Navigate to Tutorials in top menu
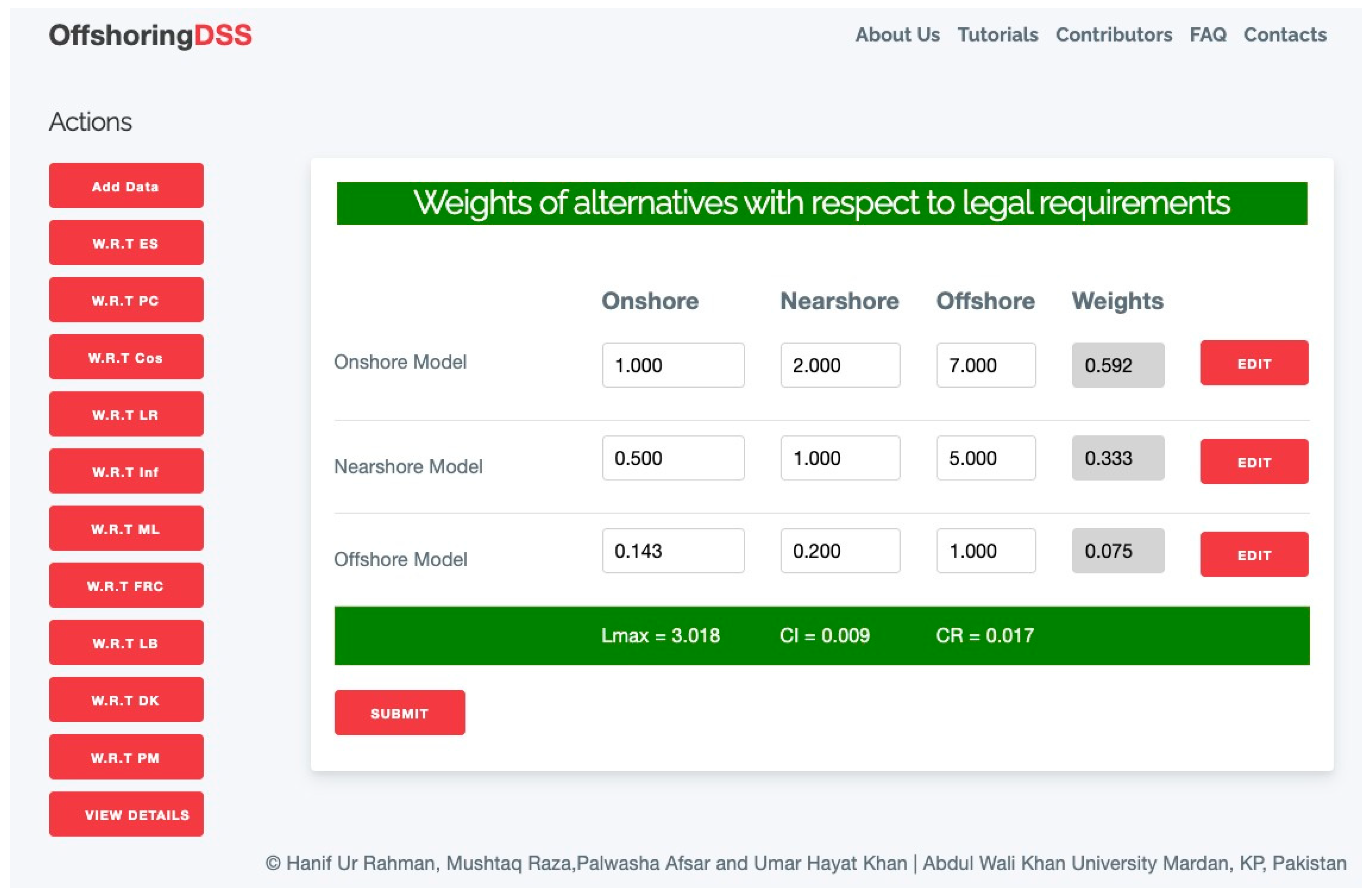1371x896 pixels. 997,35
